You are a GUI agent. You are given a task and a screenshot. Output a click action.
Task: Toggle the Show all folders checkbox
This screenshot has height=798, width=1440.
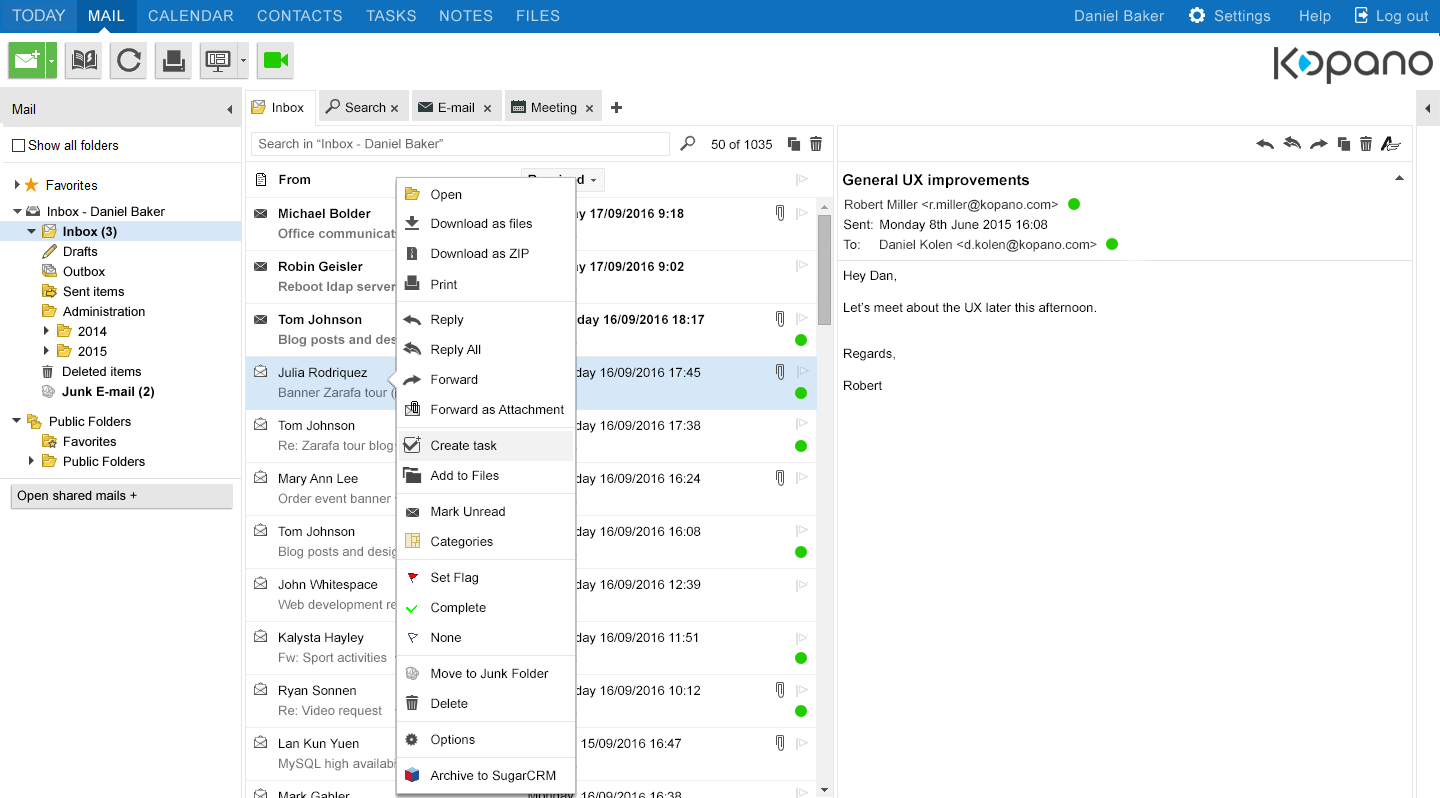(18, 146)
